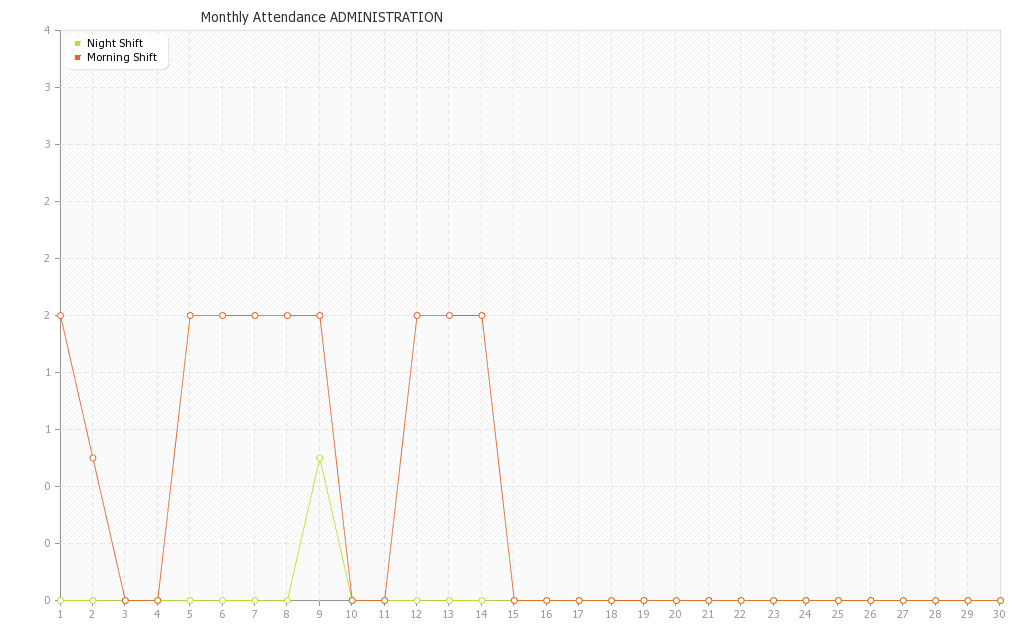Select the Morning Shift top point on day 9
1024x640 pixels.
tap(319, 315)
